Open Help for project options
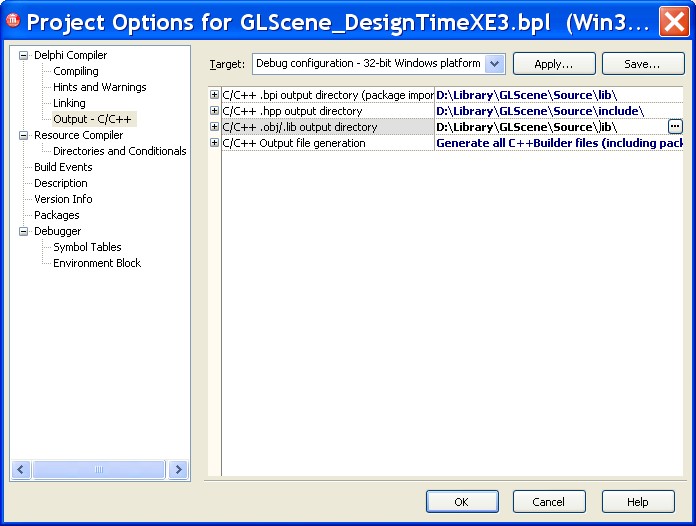Viewport: 696px width, 526px height. point(638,502)
